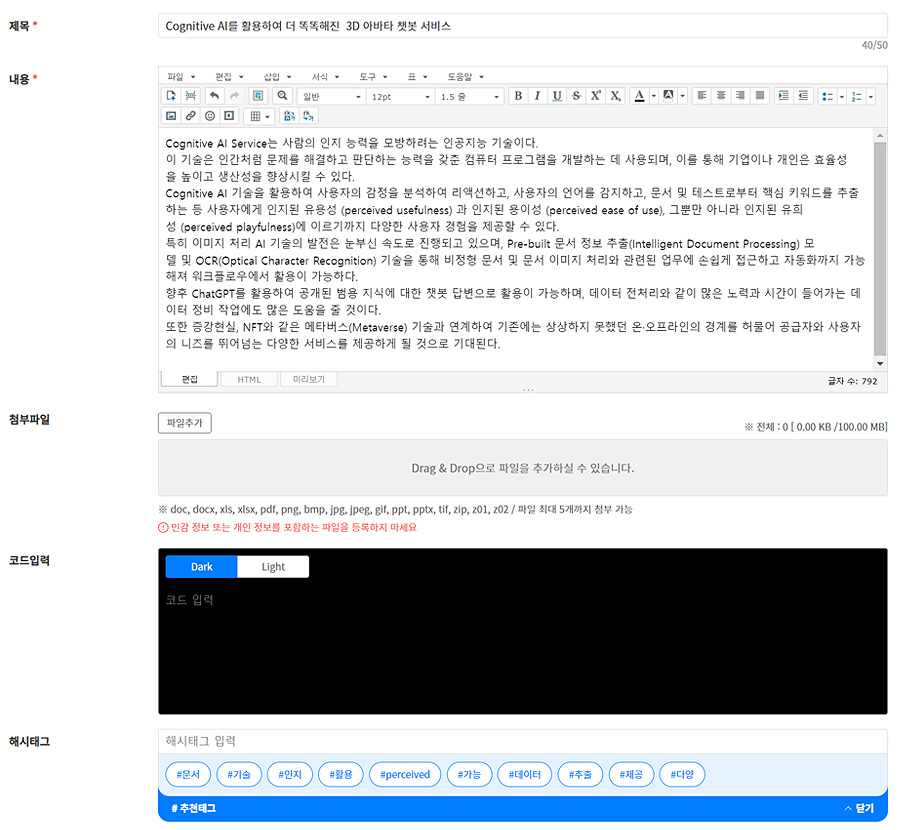Insert bulleted list
Viewport: 900px width, 830px height.
pyautogui.click(x=827, y=96)
